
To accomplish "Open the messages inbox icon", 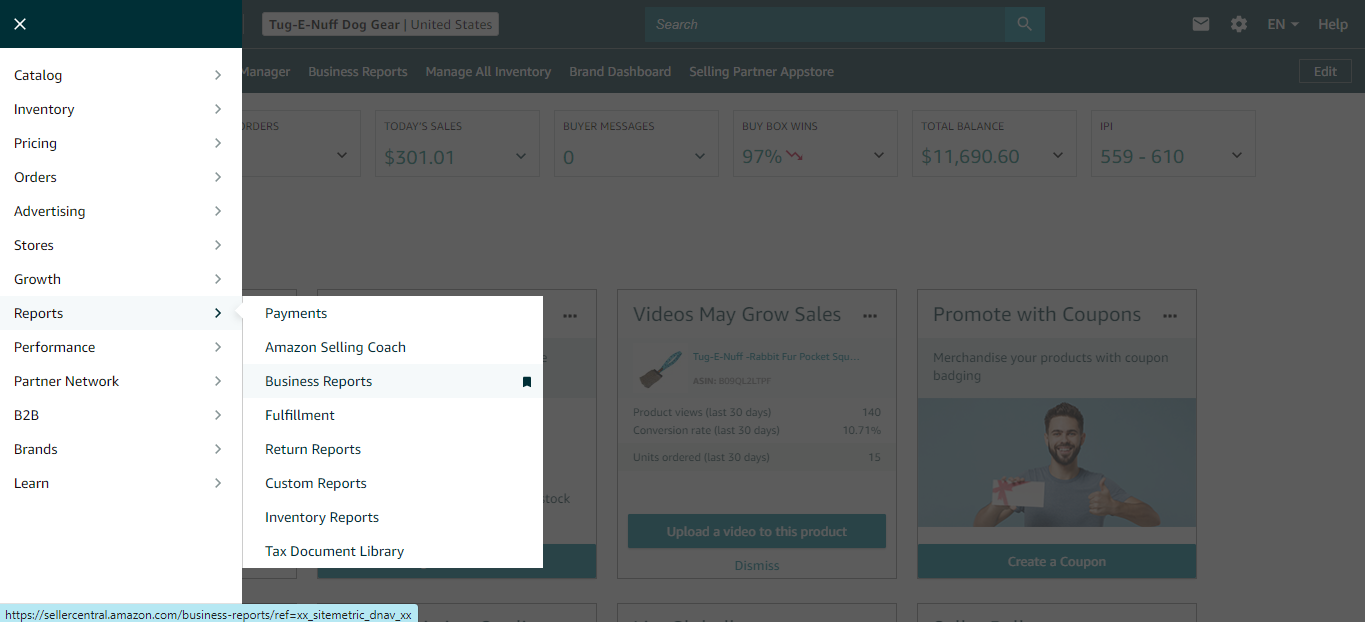I will click(1201, 24).
